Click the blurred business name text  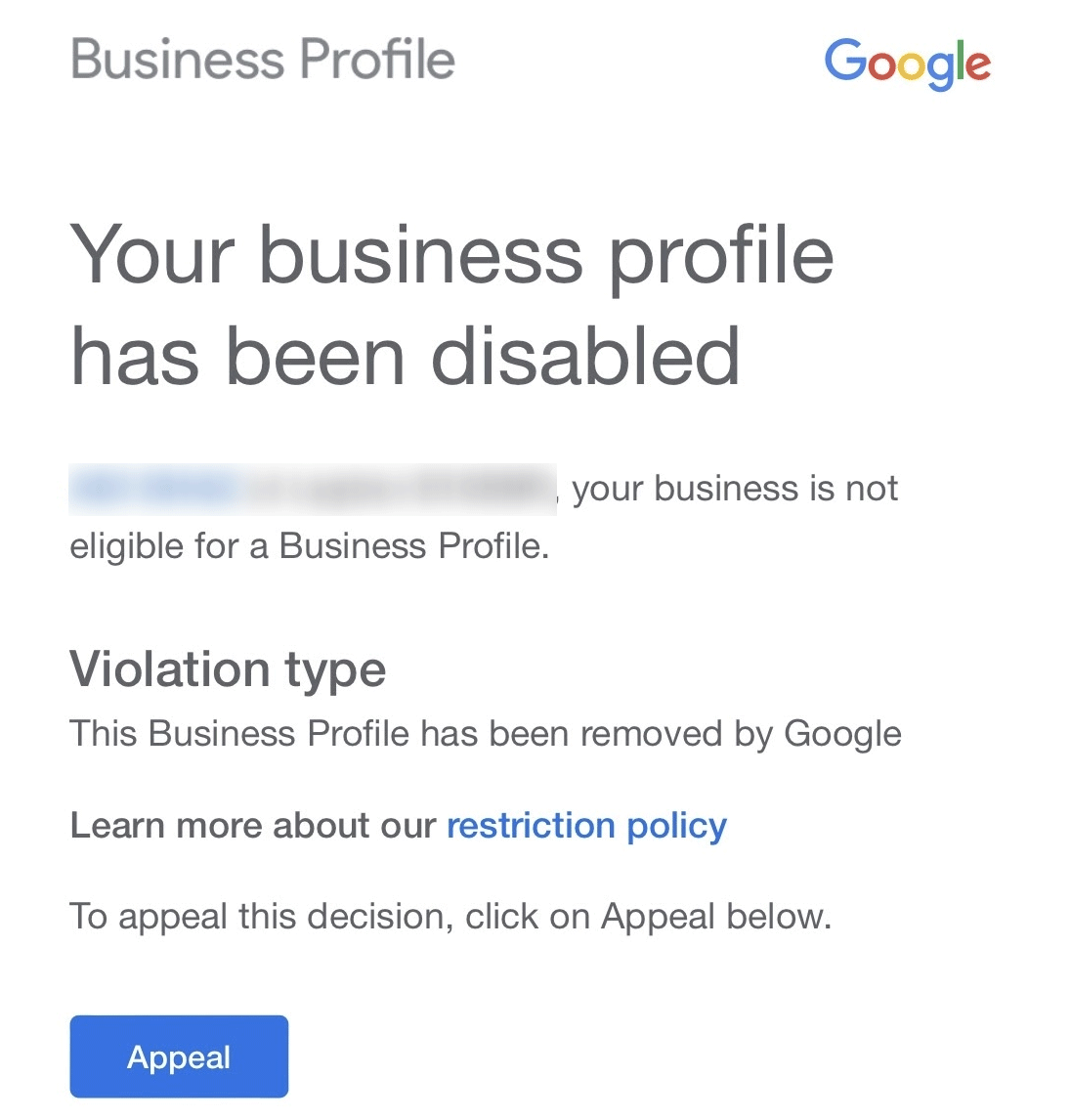[x=313, y=488]
